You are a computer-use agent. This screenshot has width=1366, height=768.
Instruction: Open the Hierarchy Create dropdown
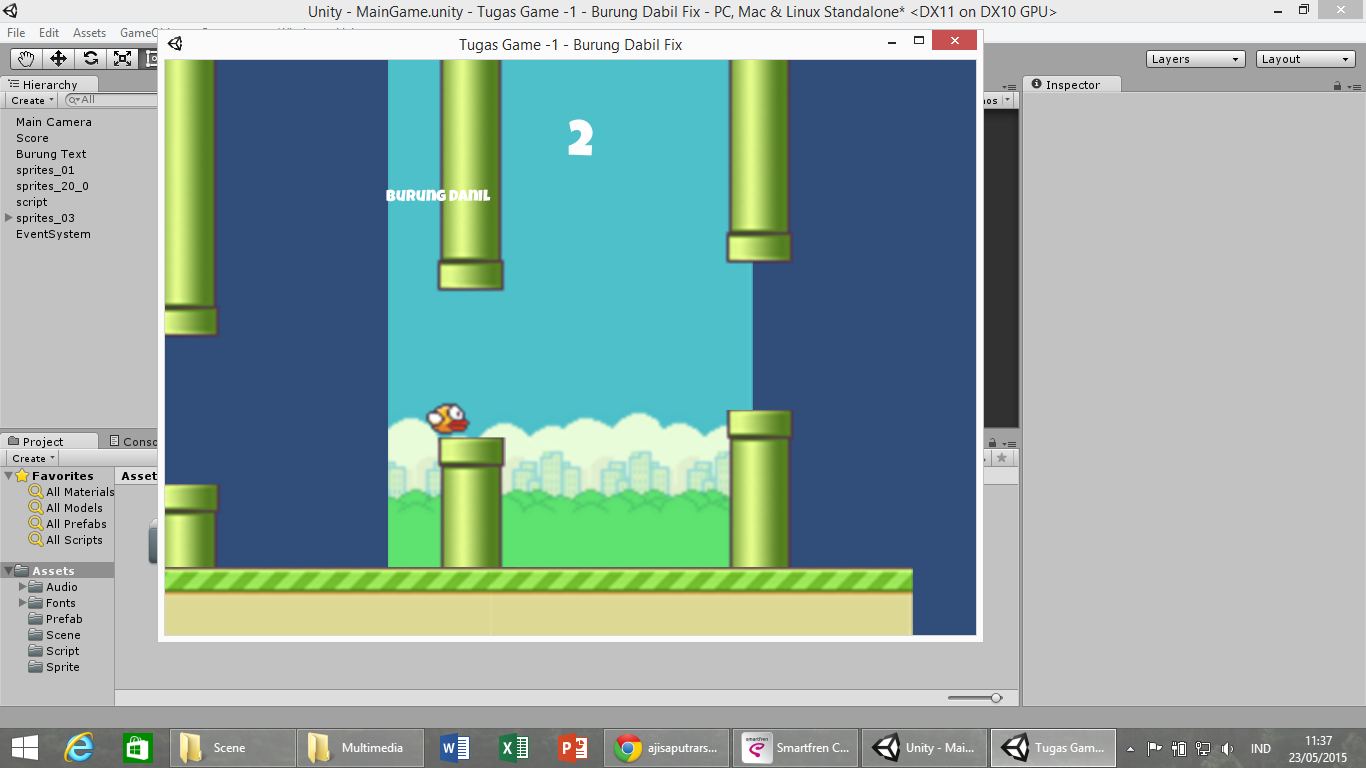coord(31,100)
